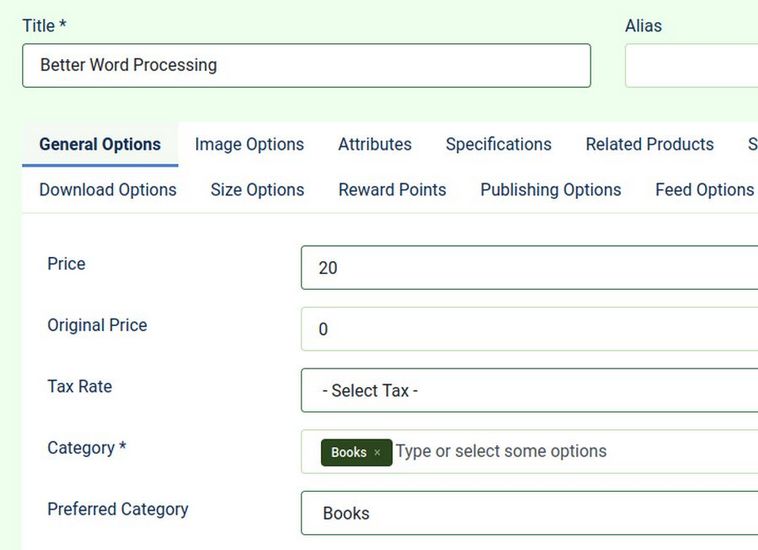Select the Related Products tab
Viewport: 758px width, 550px height.
tap(649, 144)
